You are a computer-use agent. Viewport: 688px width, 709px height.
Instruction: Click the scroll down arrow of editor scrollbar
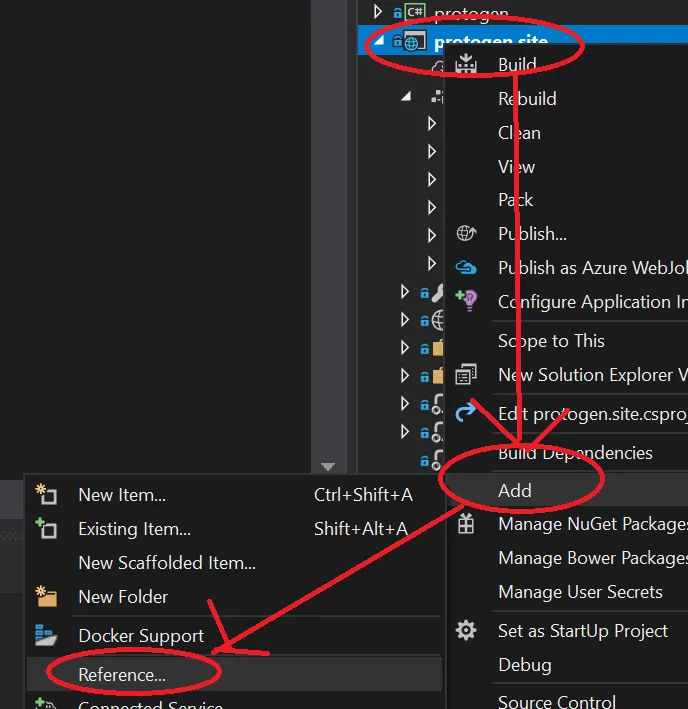pyautogui.click(x=328, y=467)
